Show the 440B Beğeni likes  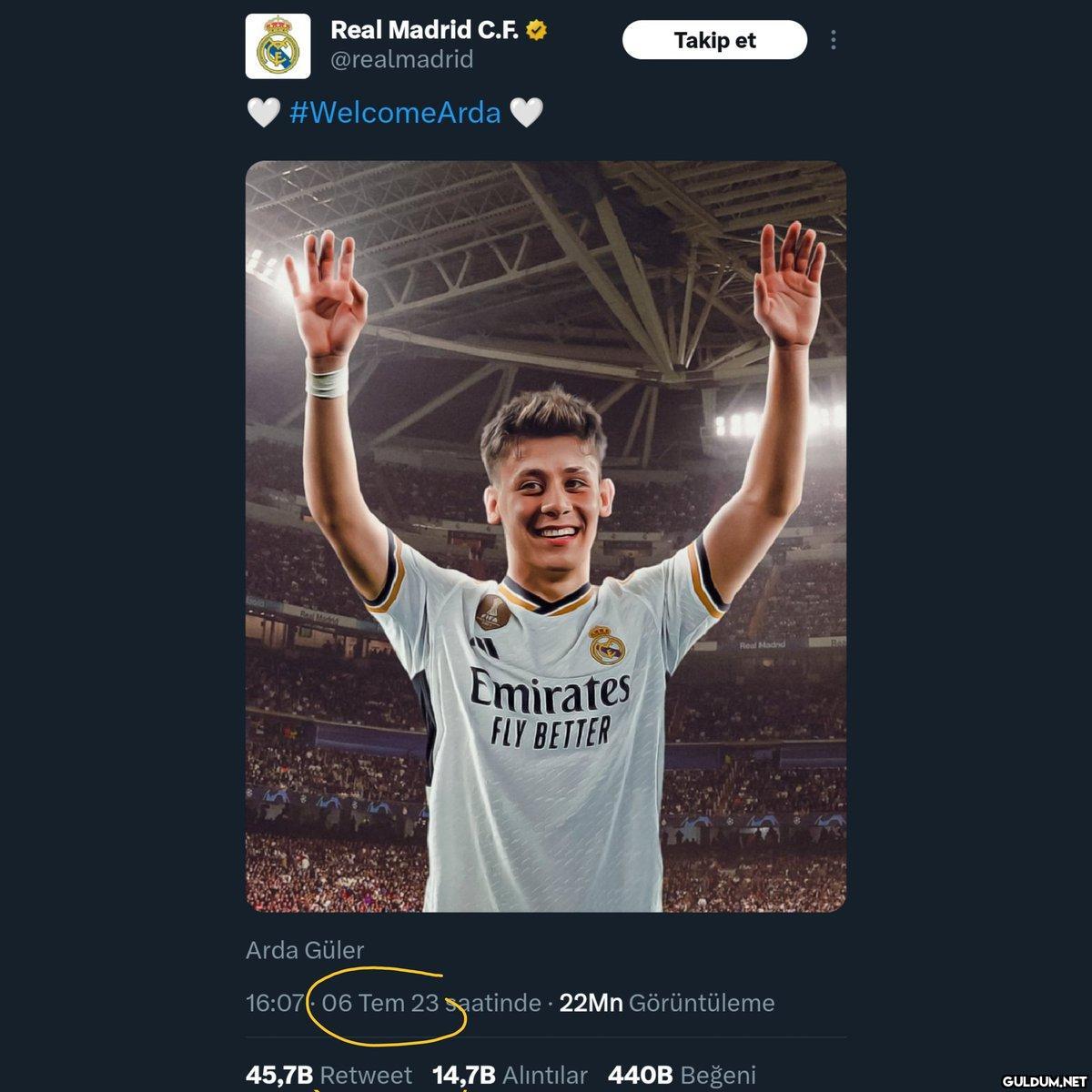(682, 1076)
